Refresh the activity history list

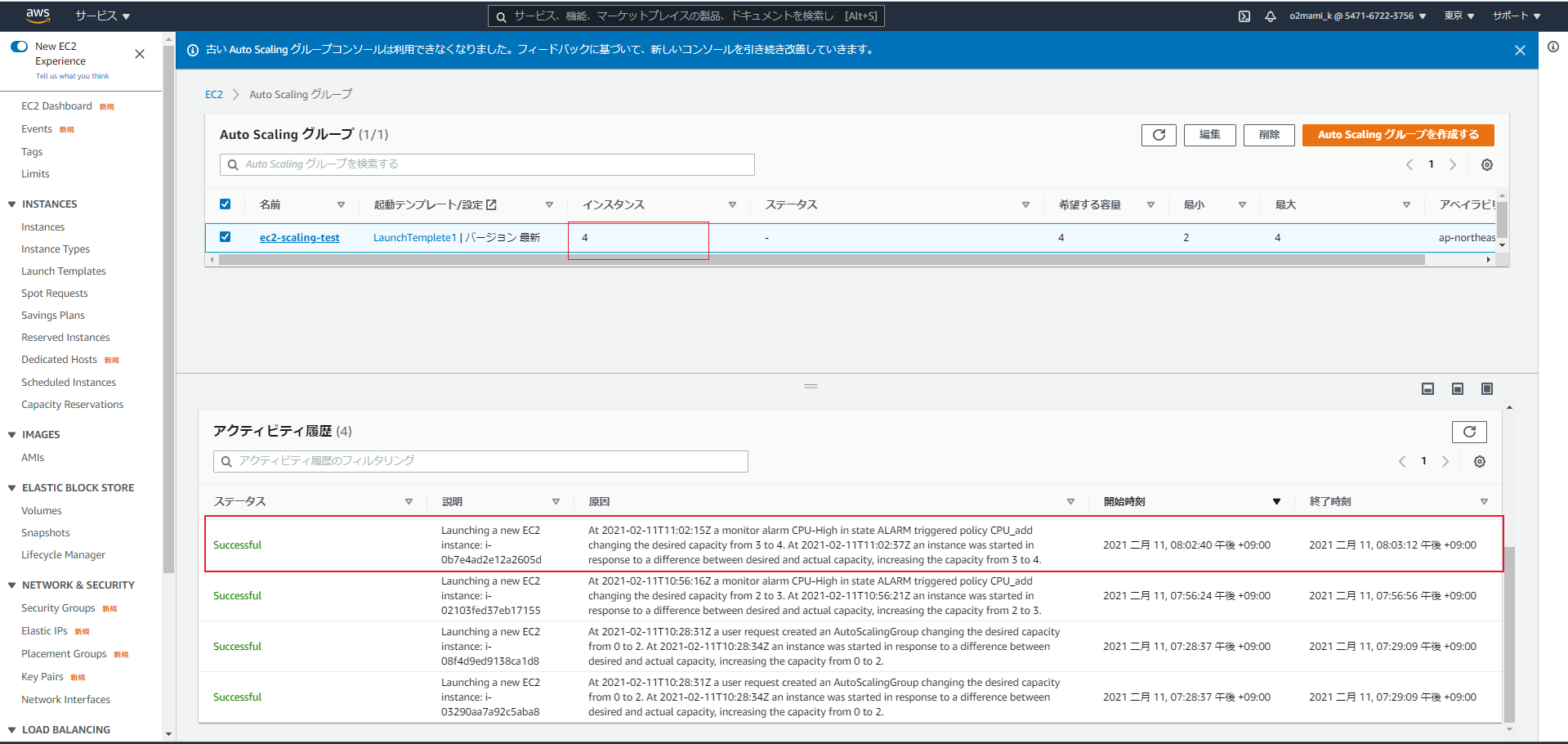[x=1468, y=432]
